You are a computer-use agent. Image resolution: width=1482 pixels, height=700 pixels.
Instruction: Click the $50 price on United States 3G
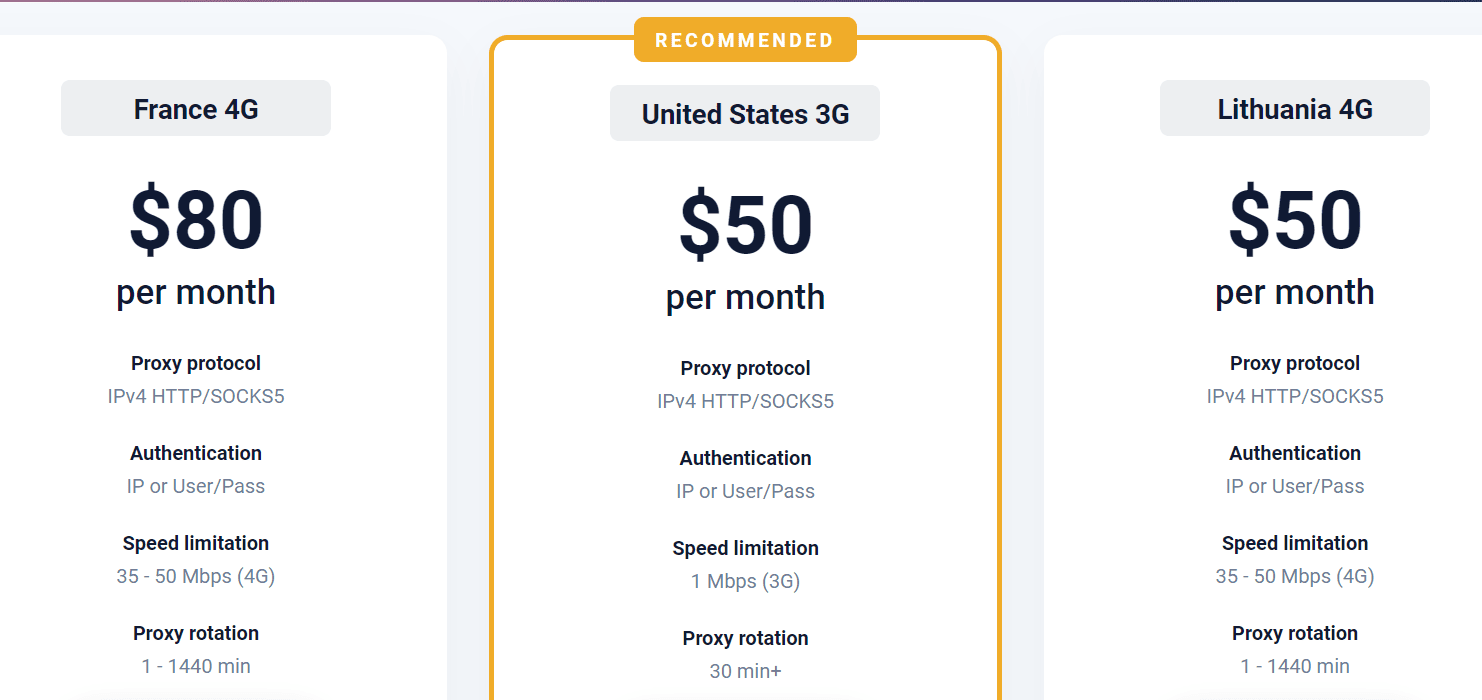pos(745,225)
